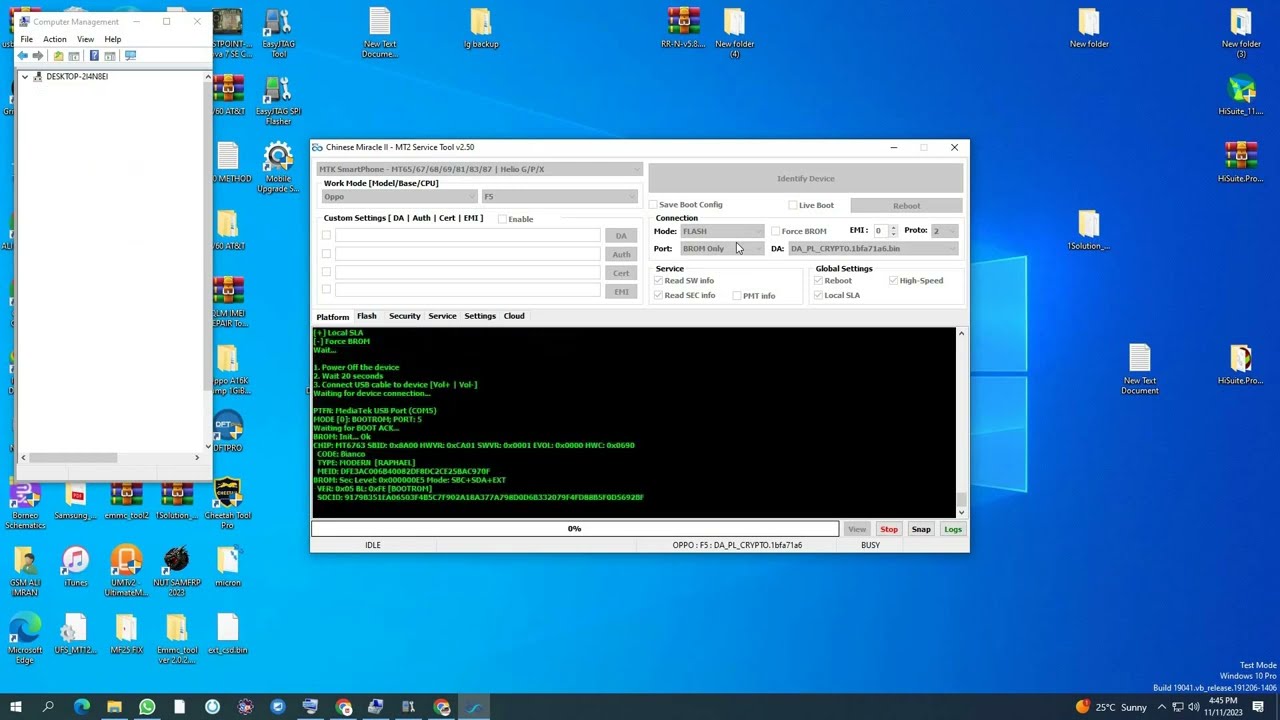The width and height of the screenshot is (1280, 720).
Task: Select the New folder (3) icon
Action: click(1241, 34)
